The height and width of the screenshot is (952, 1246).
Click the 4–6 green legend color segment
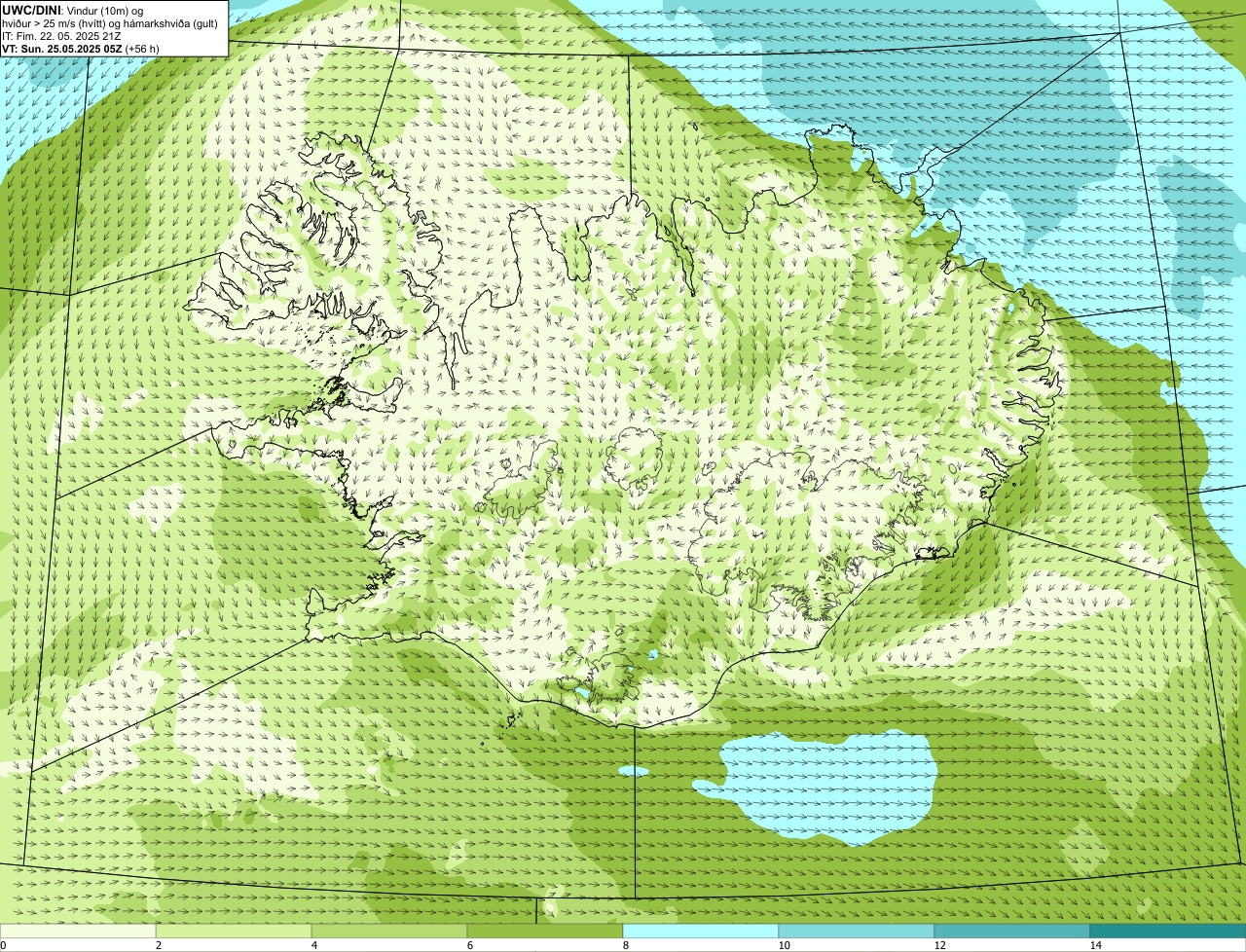389,932
